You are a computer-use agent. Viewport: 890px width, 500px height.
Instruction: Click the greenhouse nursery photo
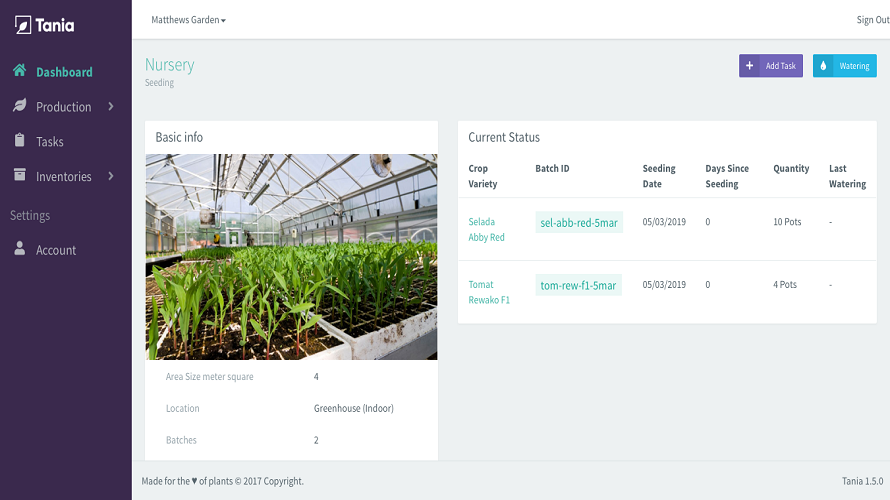(291, 257)
